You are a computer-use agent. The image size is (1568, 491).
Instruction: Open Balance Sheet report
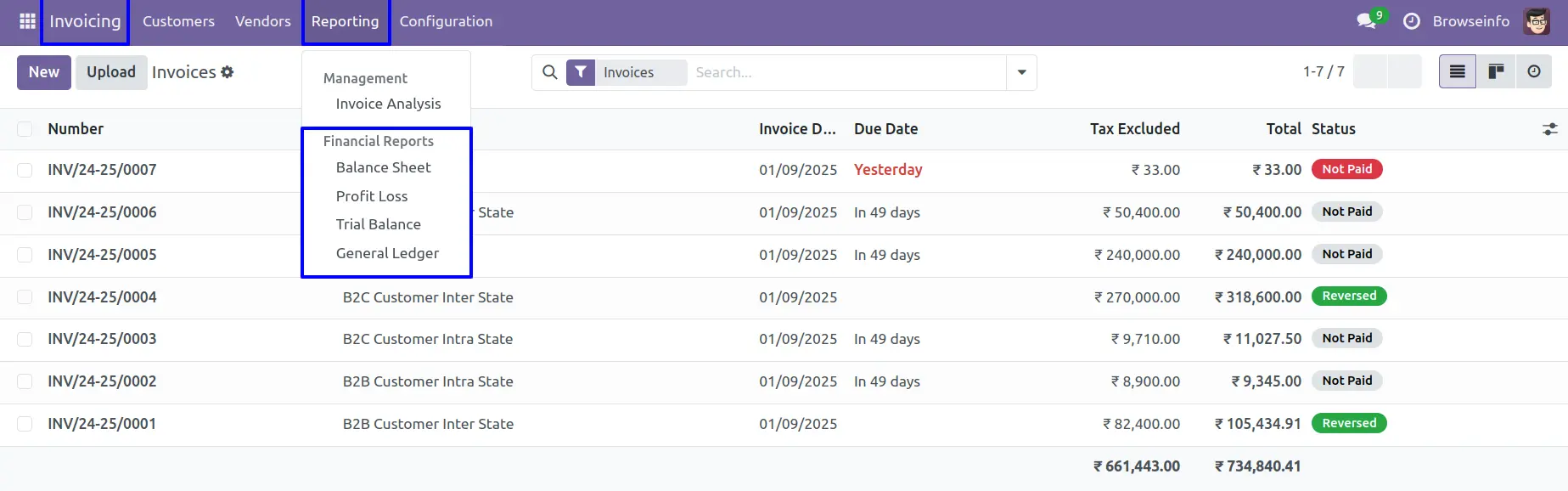tap(383, 167)
